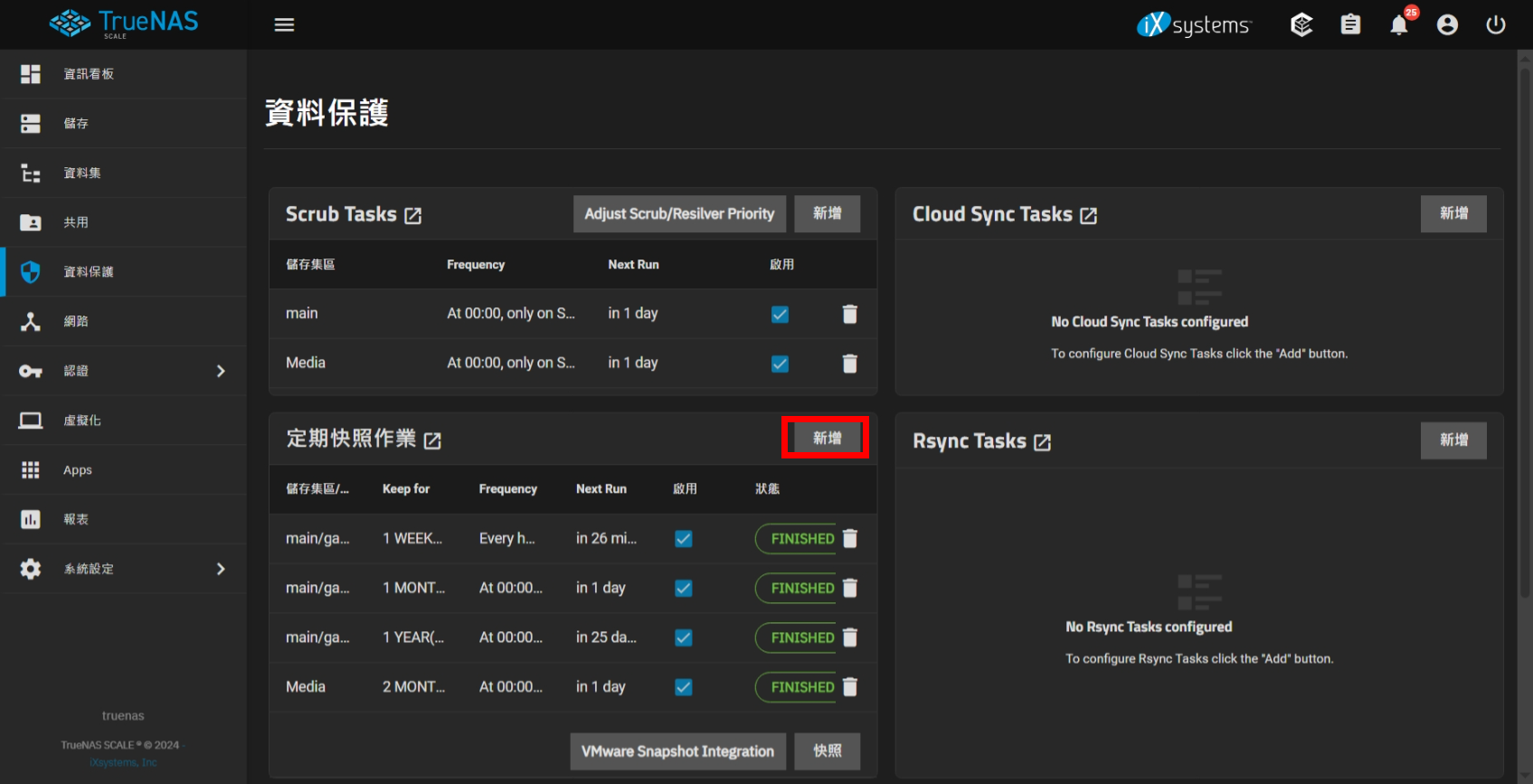The height and width of the screenshot is (784, 1533).
Task: Click Adjust Scrub/Resilver Priority button
Action: pos(679,214)
